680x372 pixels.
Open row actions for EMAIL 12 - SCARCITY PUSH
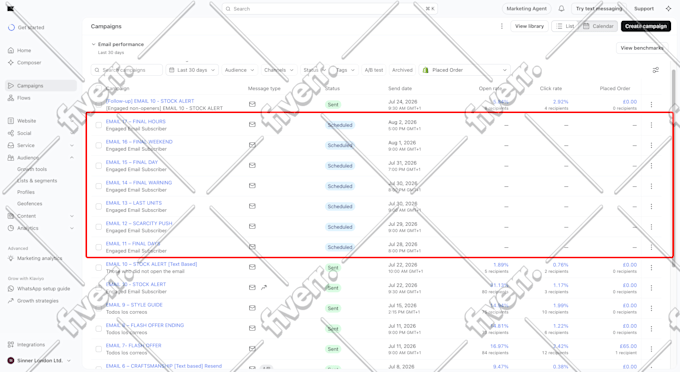click(x=651, y=227)
